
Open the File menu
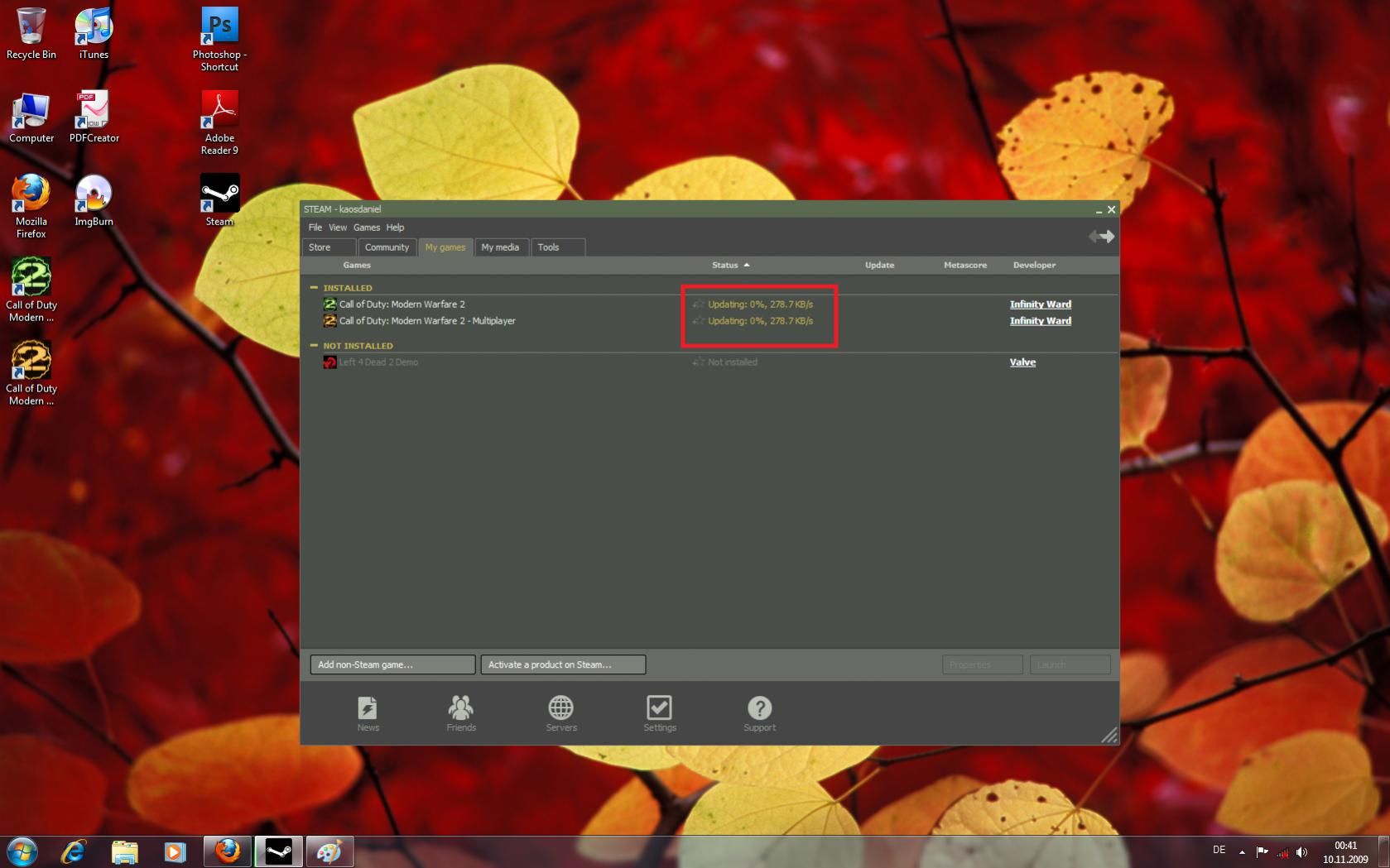point(315,228)
